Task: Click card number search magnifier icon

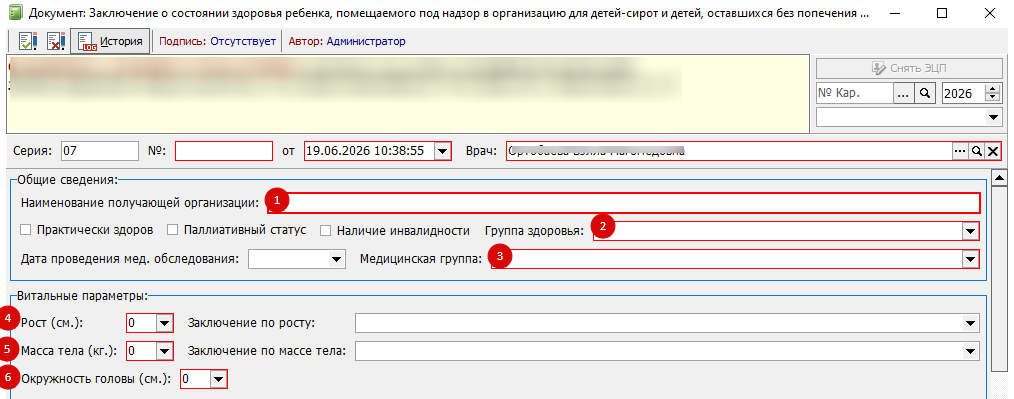Action: point(925,94)
